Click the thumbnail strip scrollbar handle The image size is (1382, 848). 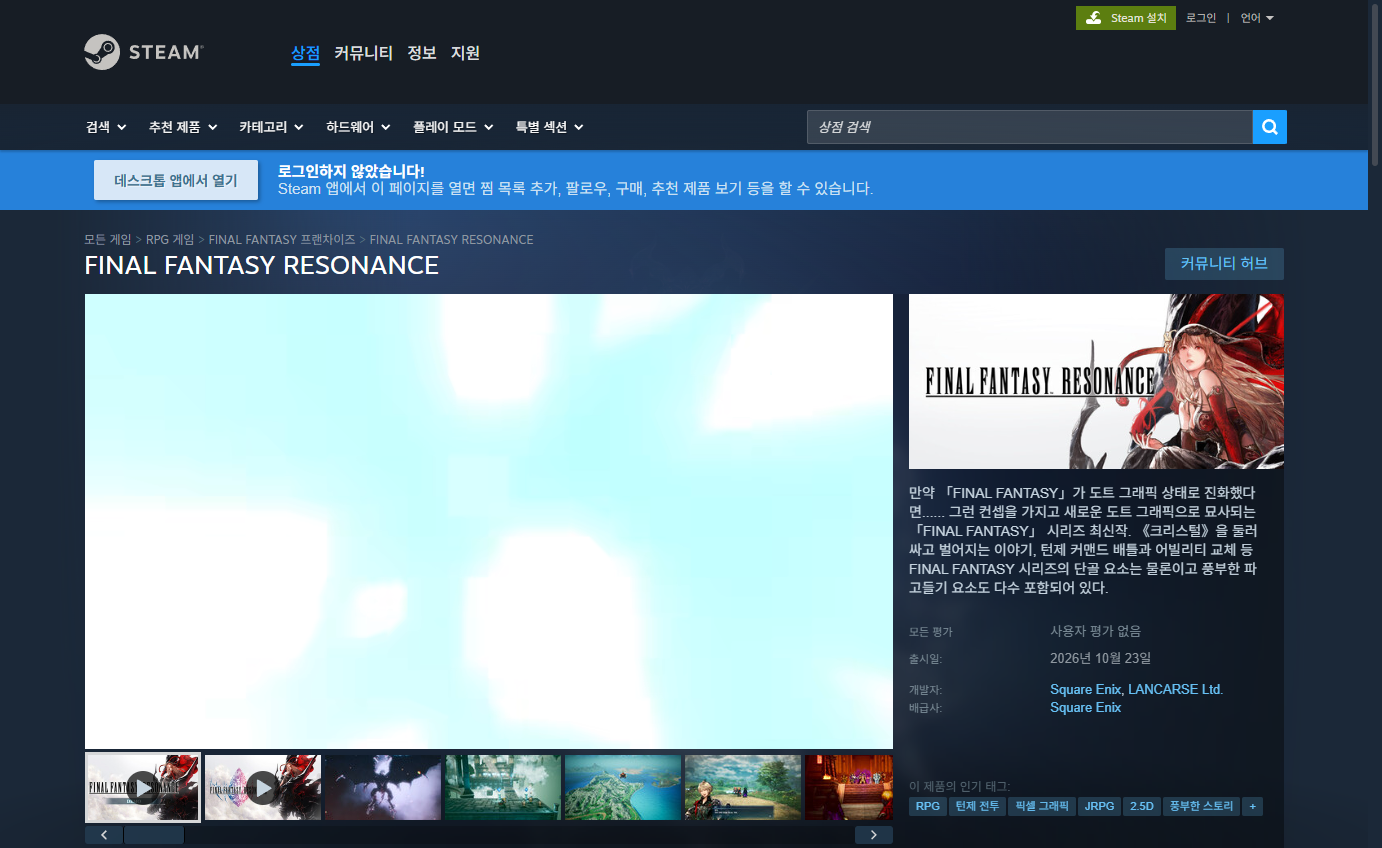[154, 835]
